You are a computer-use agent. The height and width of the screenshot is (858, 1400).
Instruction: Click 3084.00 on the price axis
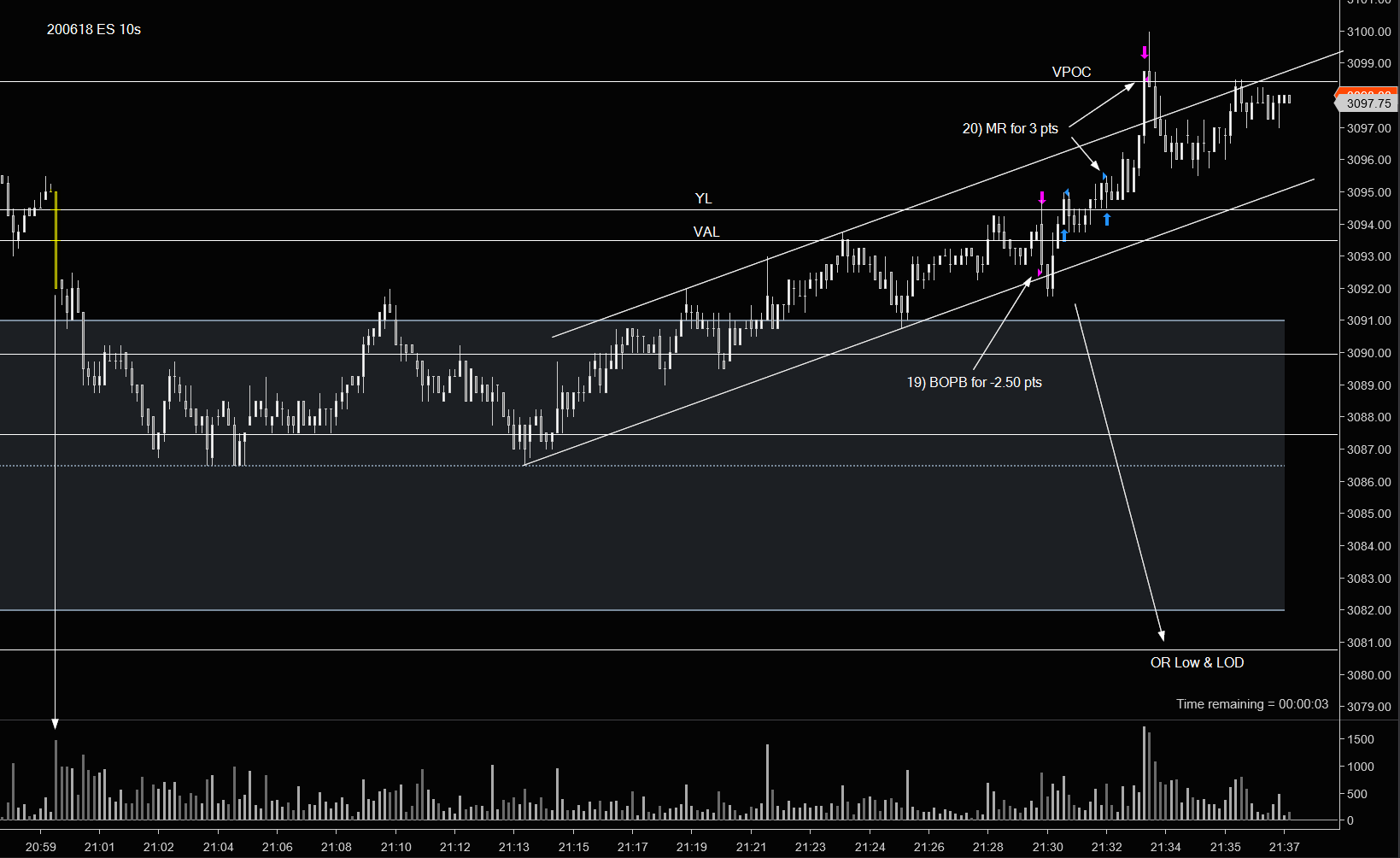(x=1369, y=546)
